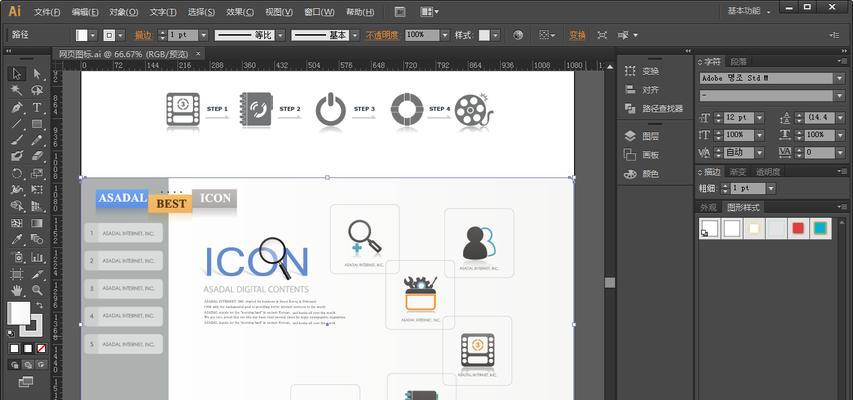
Task: Select the Symbol Sprayer tool
Action: pyautogui.click(x=17, y=257)
